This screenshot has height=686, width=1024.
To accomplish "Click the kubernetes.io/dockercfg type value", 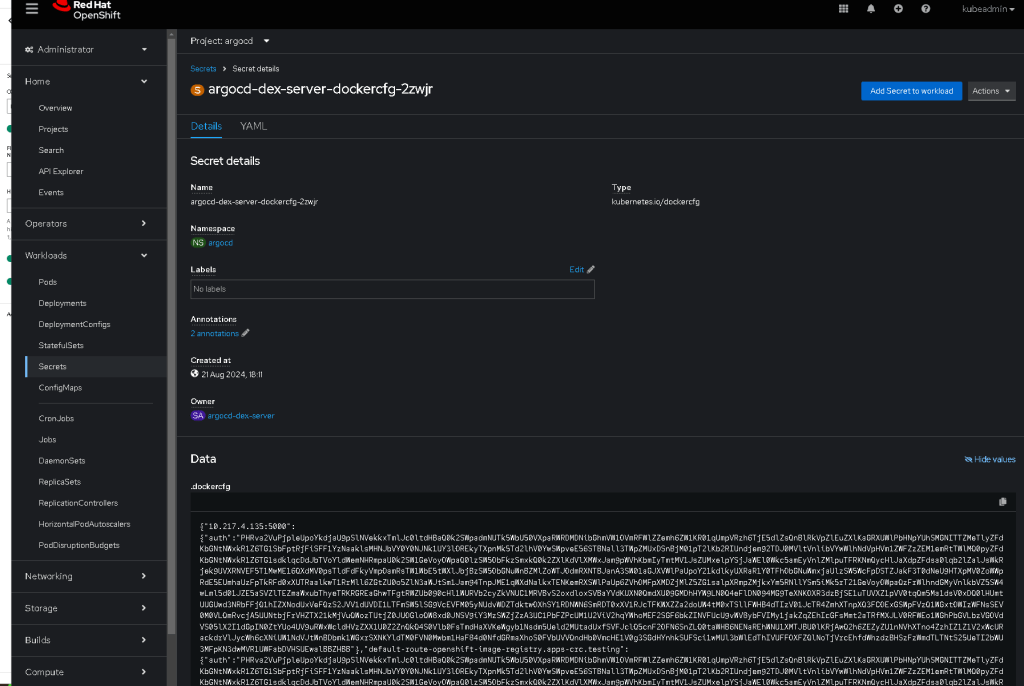I will tap(655, 202).
